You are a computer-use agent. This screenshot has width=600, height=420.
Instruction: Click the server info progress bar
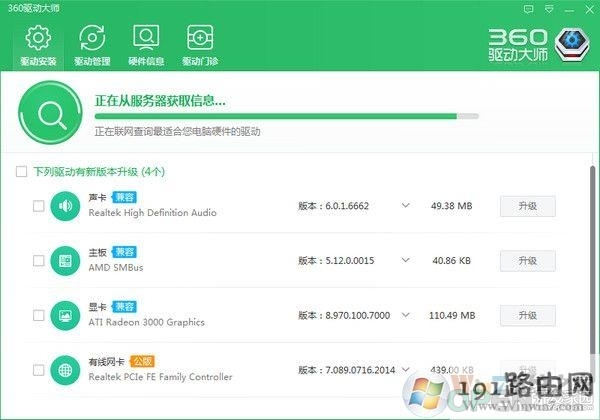pyautogui.click(x=287, y=116)
